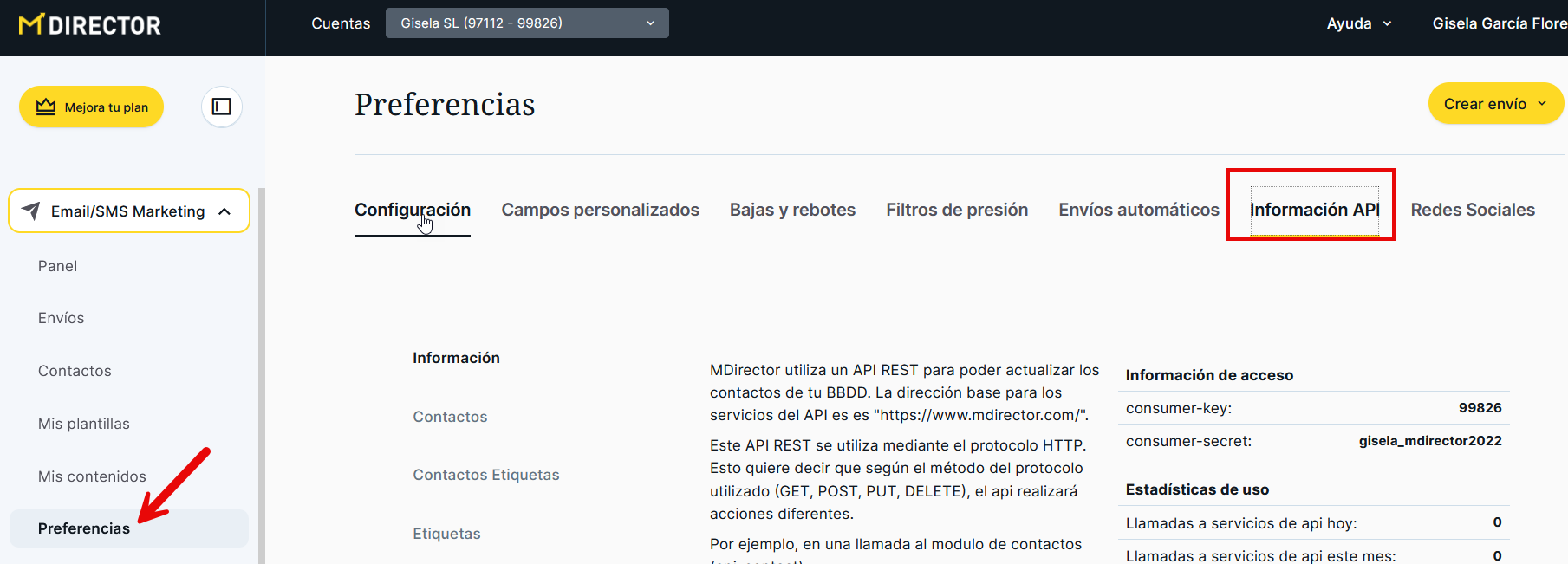Collapse the Email/SMS Marketing section chevron
The image size is (1568, 564).
click(x=225, y=211)
